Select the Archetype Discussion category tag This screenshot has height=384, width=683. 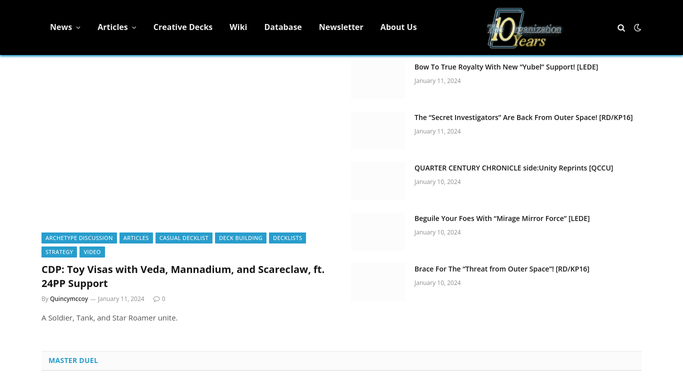[79, 238]
